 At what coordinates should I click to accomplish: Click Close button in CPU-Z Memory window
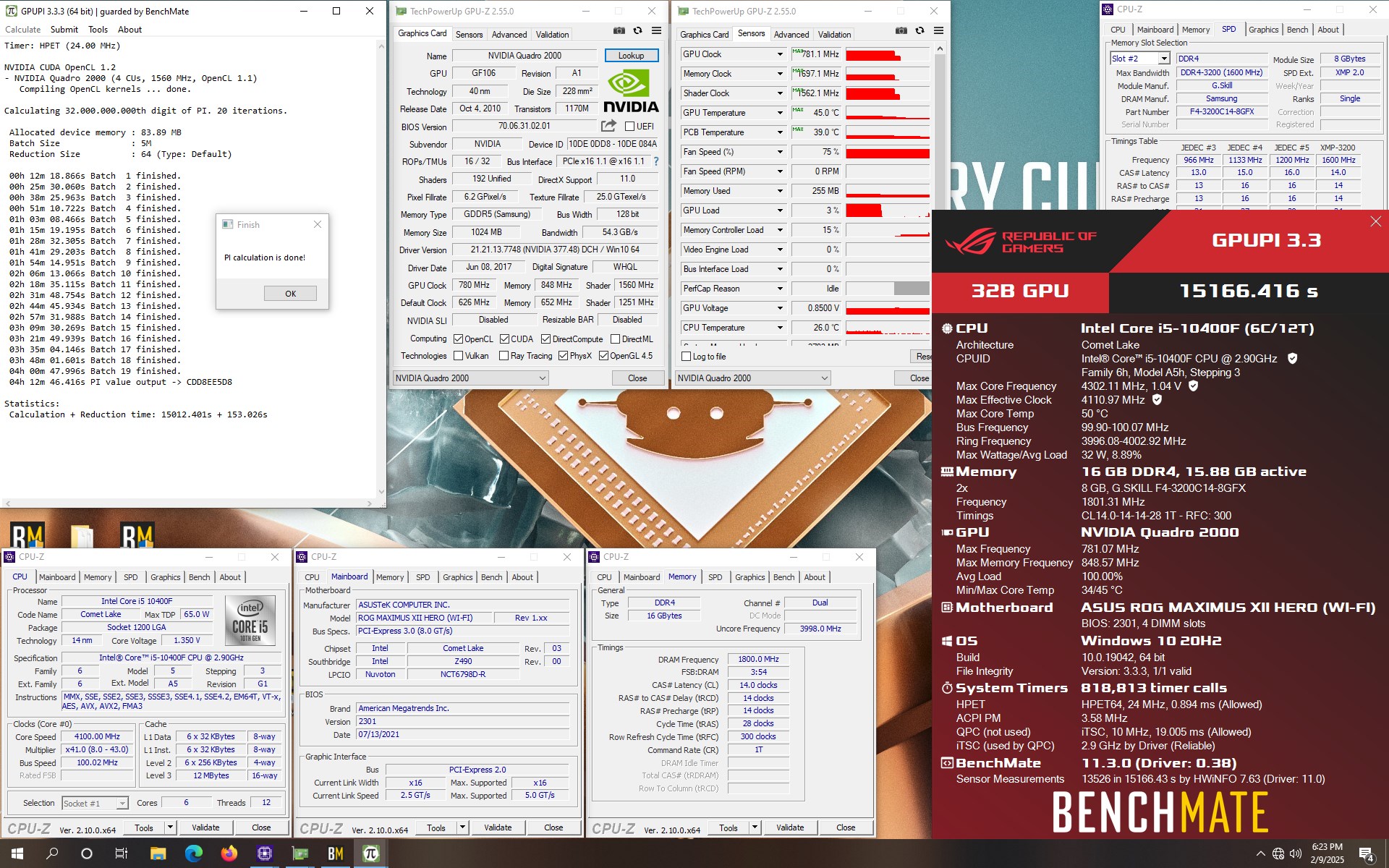tap(846, 827)
